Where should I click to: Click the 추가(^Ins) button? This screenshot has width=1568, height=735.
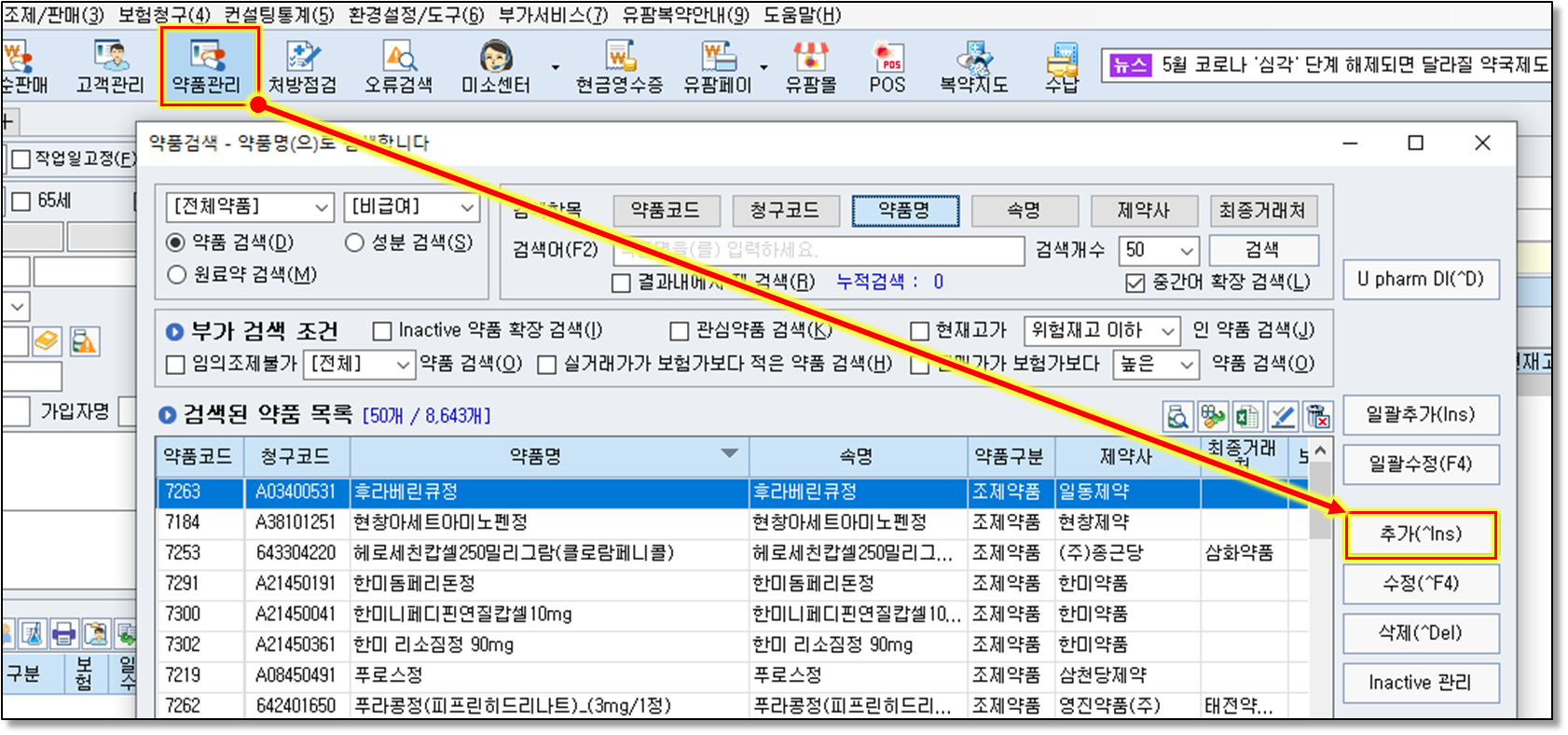(1420, 534)
